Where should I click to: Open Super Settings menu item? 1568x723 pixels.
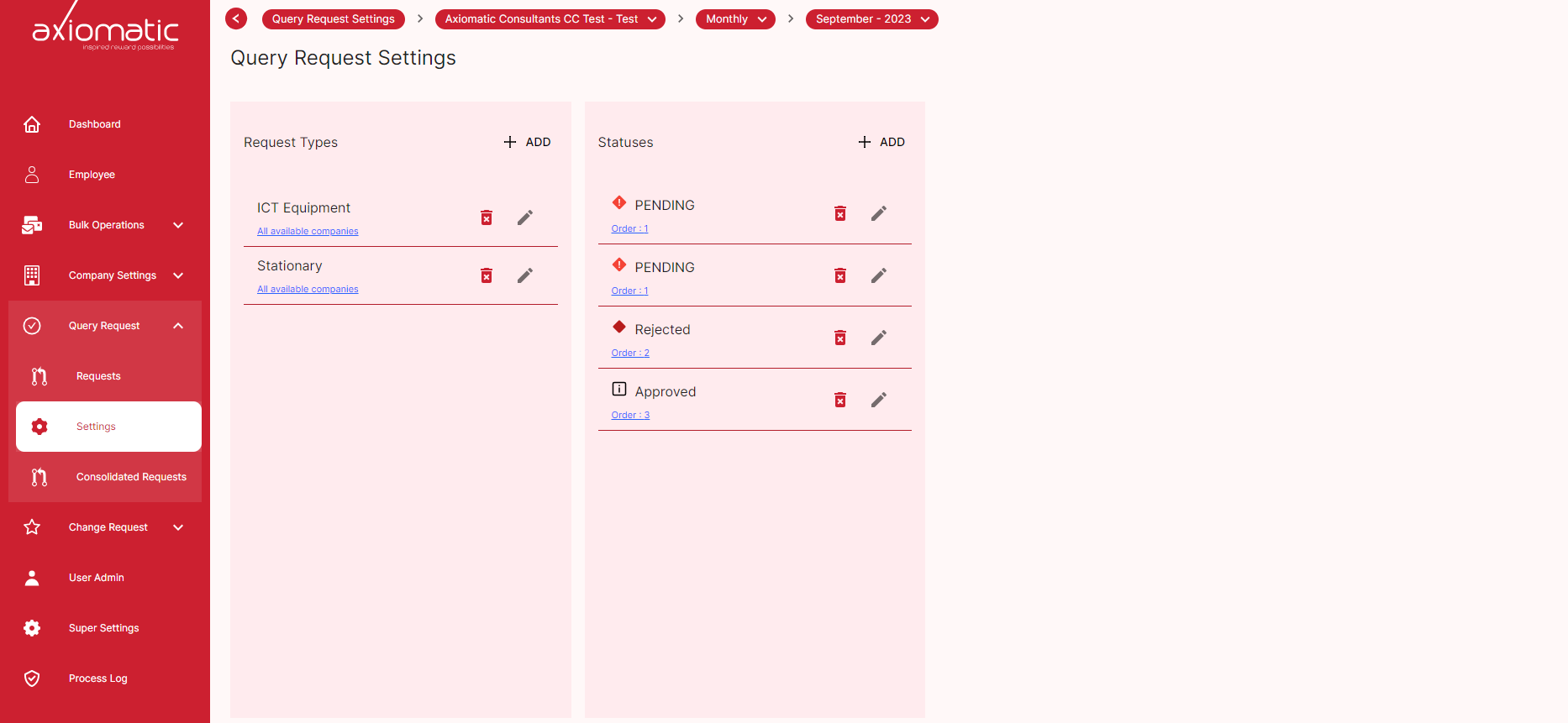[105, 628]
